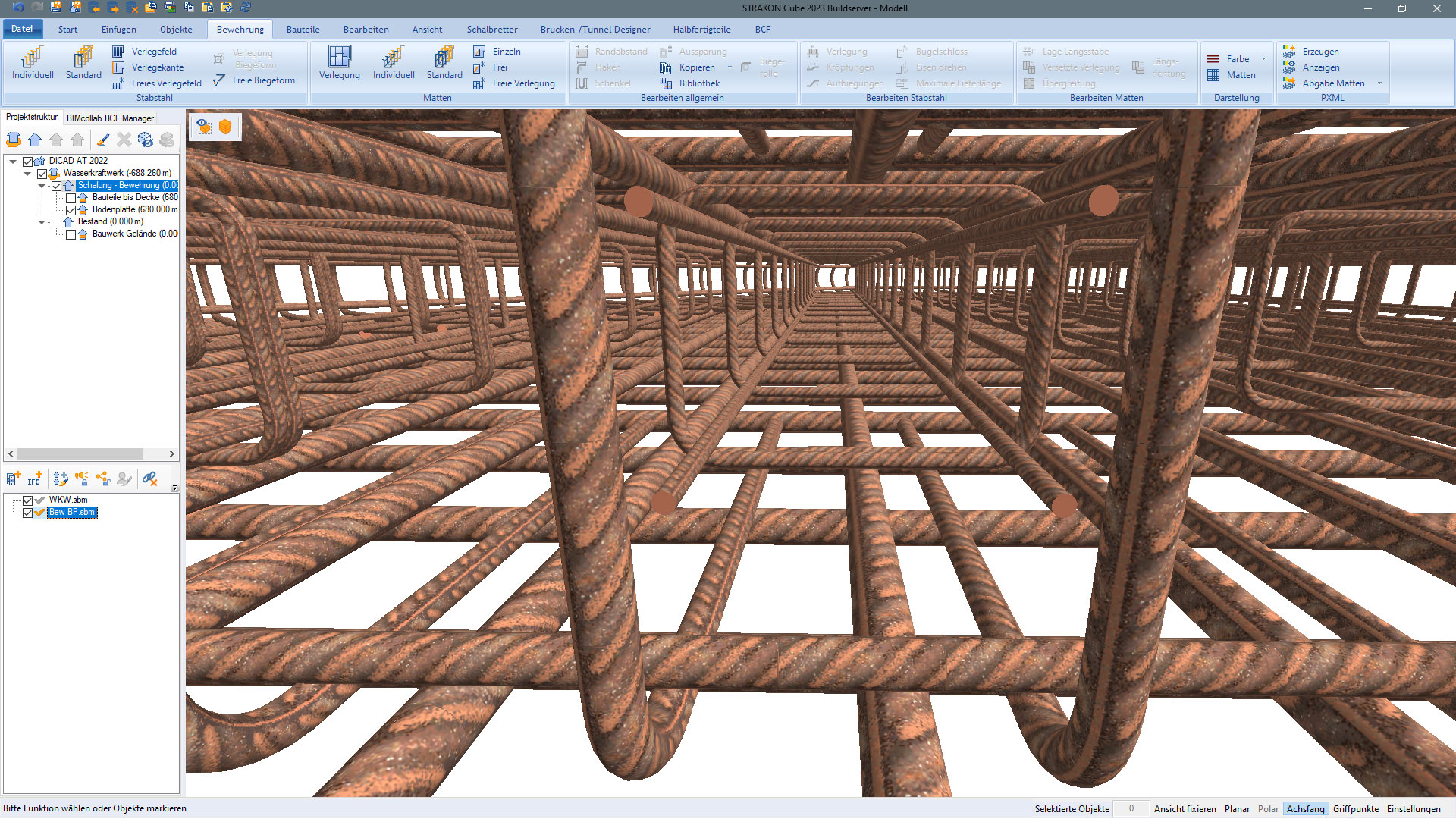Click the orange cube icon in viewport
Image resolution: width=1456 pixels, height=819 pixels.
pyautogui.click(x=225, y=127)
